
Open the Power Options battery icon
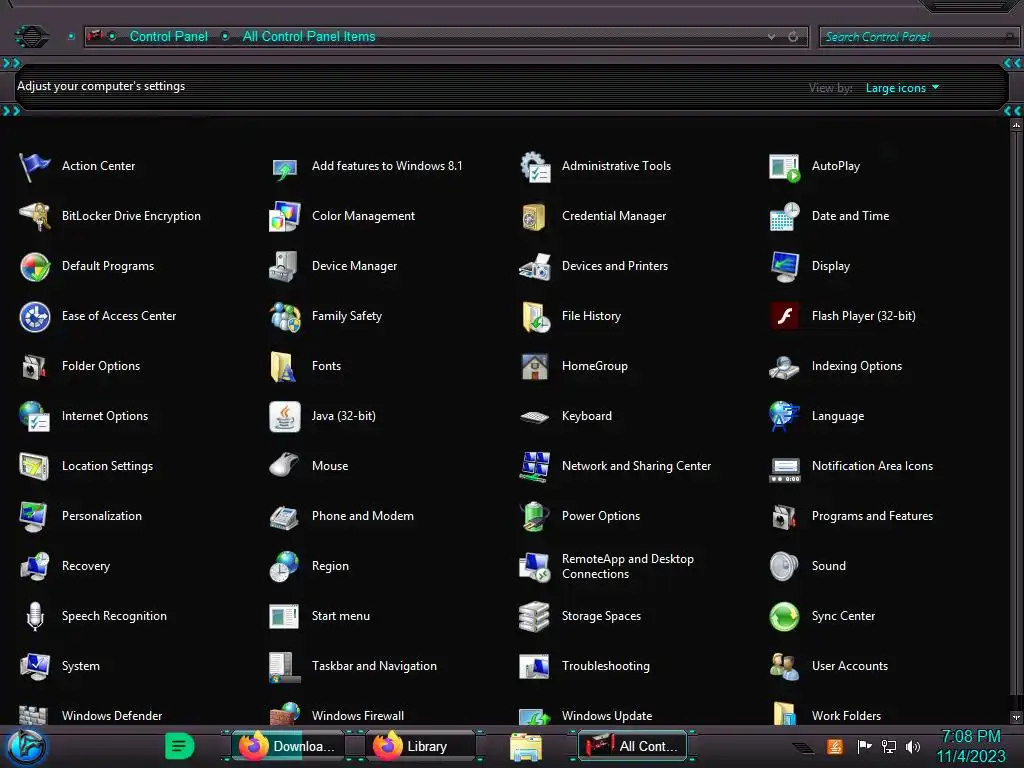tap(535, 517)
